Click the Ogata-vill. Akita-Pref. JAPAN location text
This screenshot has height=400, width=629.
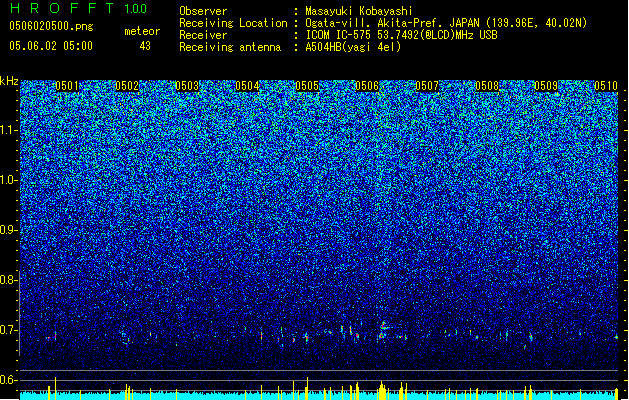coord(446,23)
